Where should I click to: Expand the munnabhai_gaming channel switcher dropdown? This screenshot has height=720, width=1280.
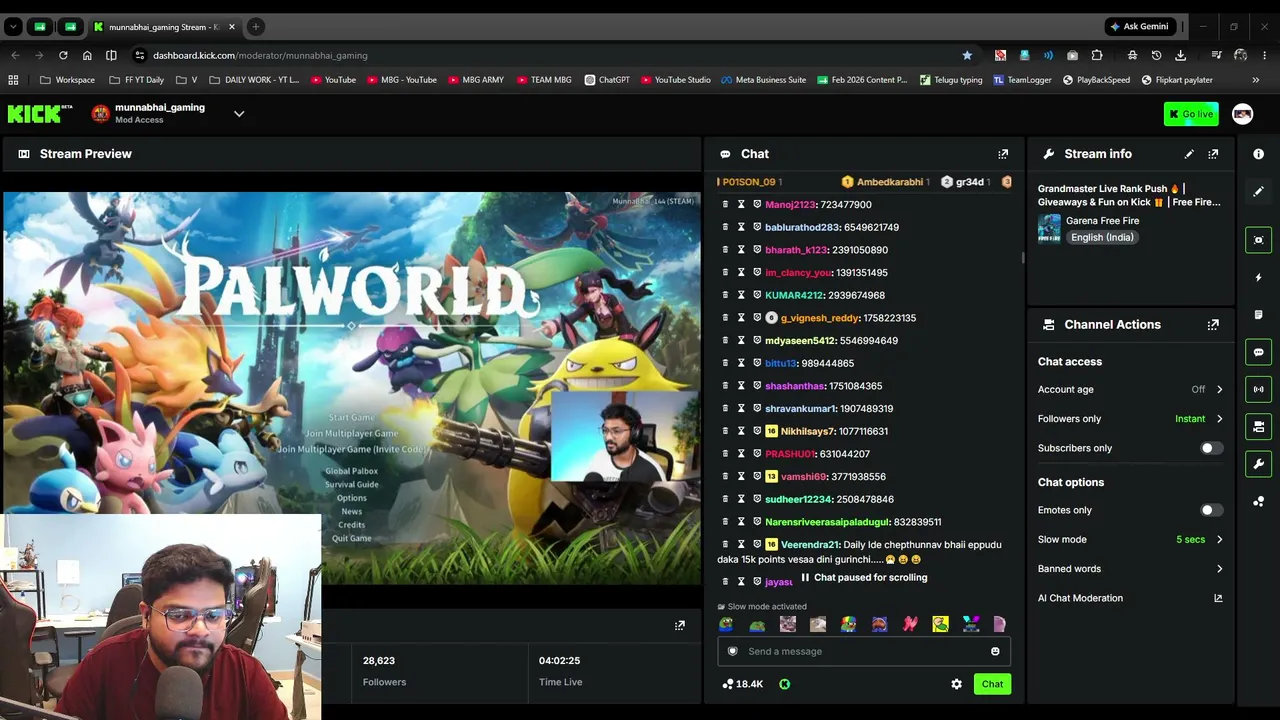pyautogui.click(x=239, y=114)
